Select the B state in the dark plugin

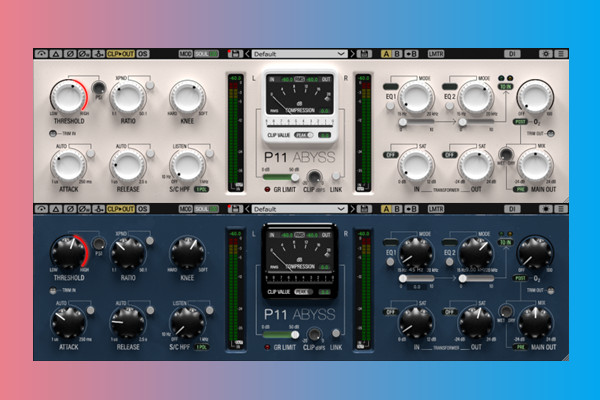point(397,209)
